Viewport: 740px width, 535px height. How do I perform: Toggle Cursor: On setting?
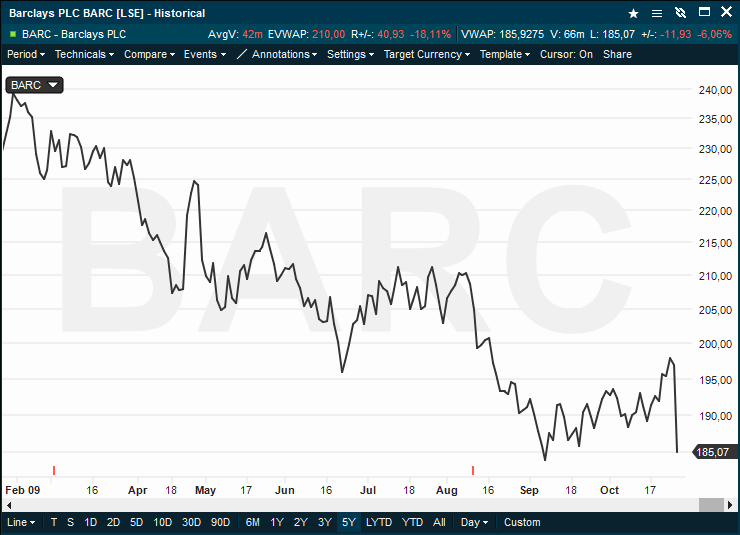[566, 54]
